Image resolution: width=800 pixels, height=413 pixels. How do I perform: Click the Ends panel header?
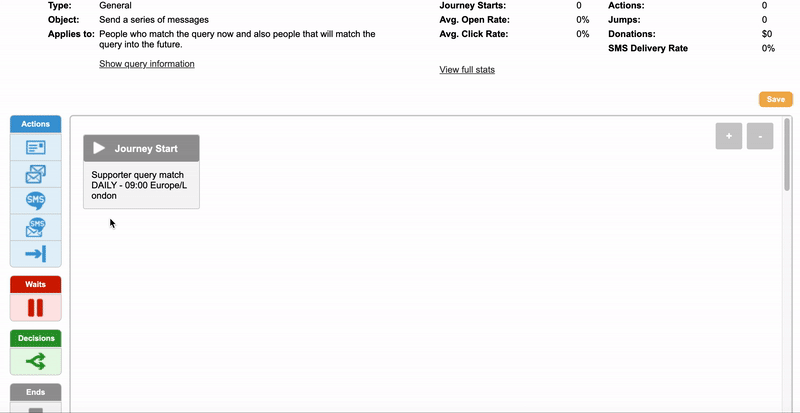35,392
